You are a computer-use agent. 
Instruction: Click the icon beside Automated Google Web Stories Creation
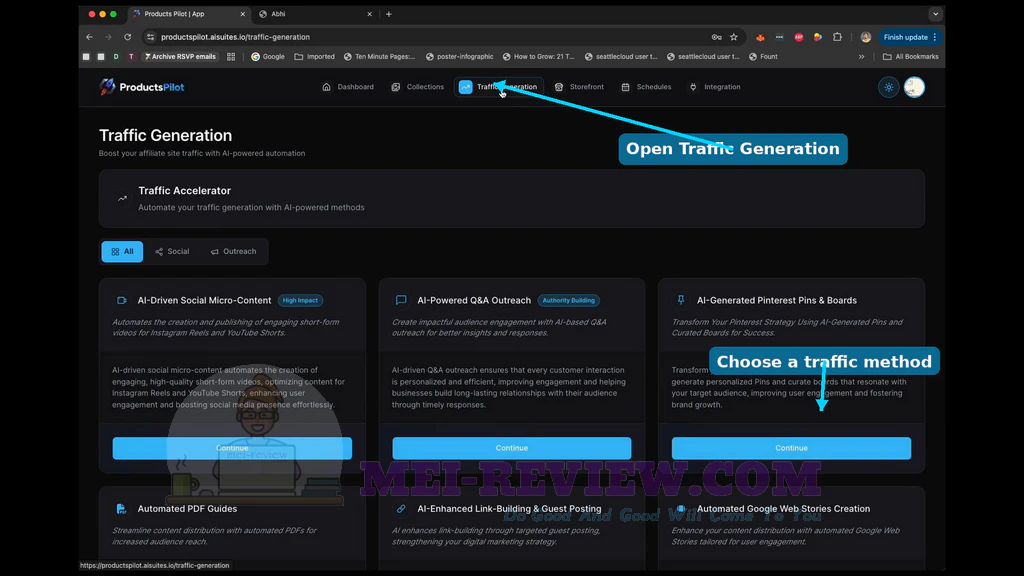click(x=681, y=509)
